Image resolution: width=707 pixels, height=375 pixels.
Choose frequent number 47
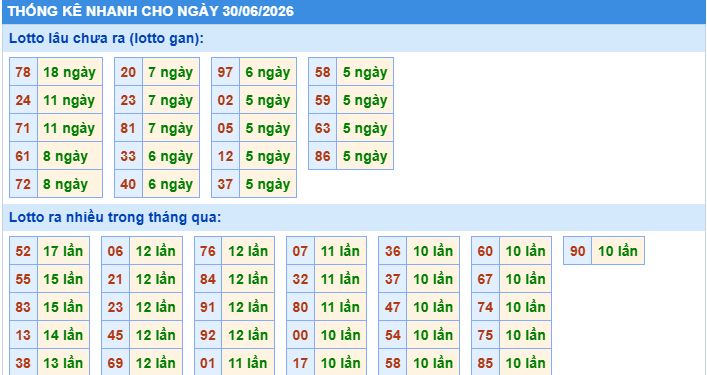point(392,307)
